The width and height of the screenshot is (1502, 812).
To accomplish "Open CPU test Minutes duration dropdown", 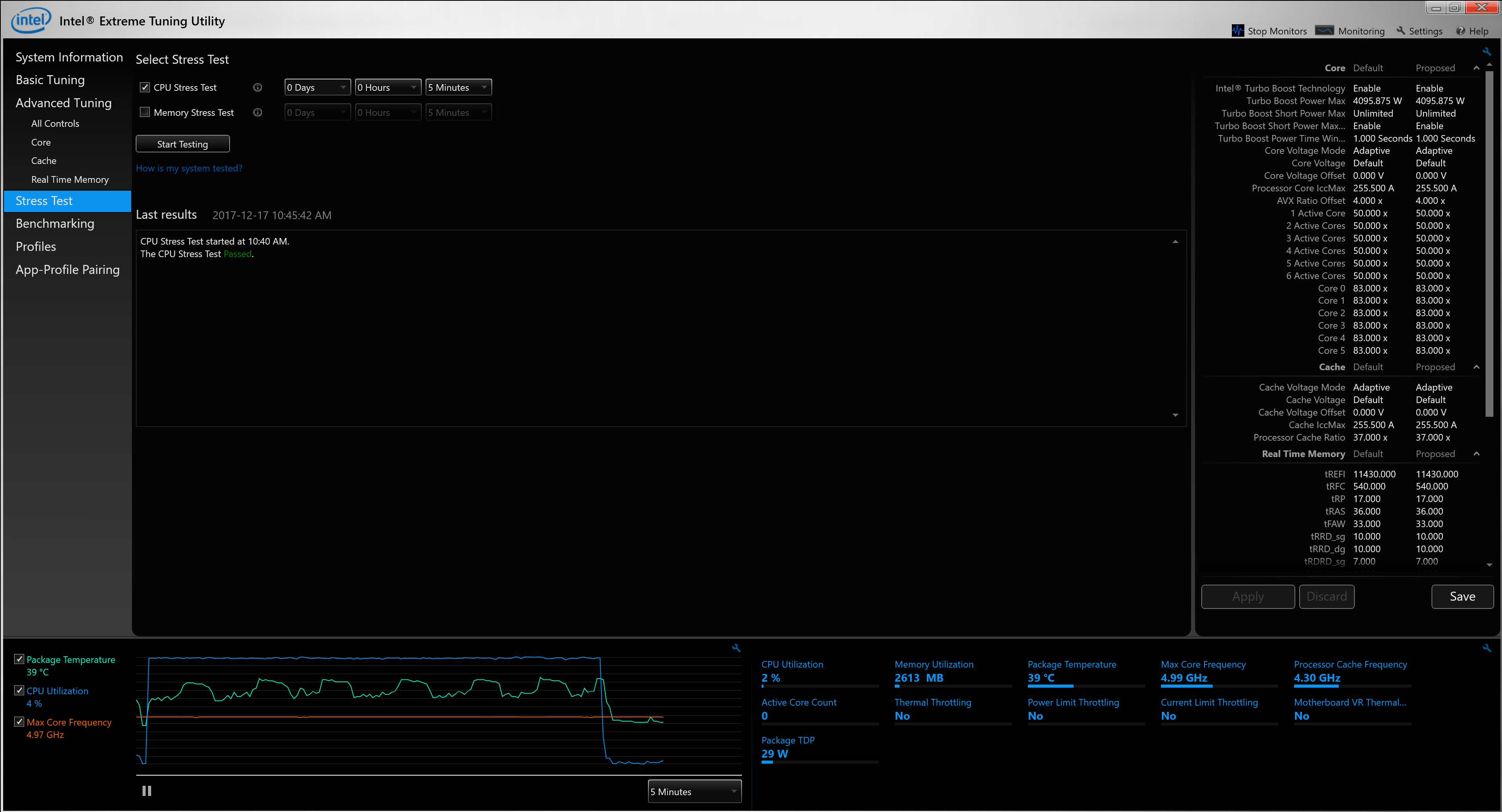I will [458, 87].
